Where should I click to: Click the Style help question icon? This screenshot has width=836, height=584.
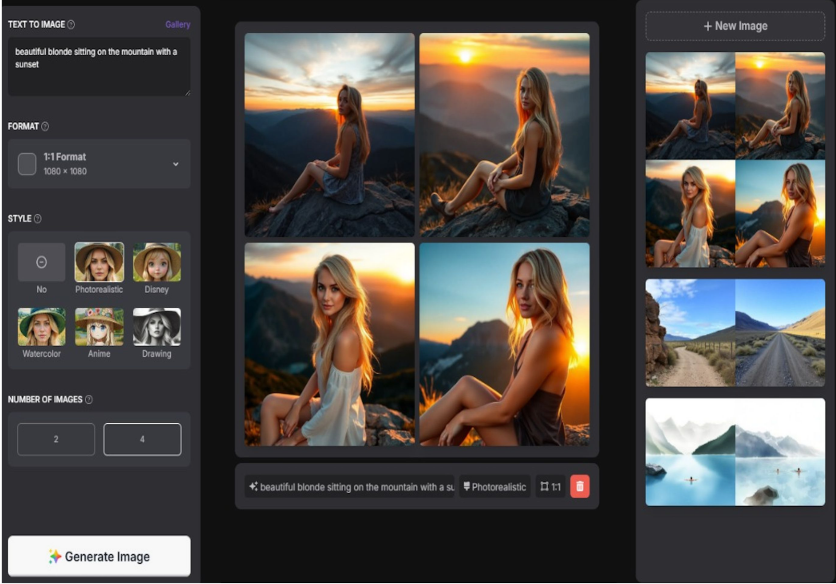click(x=37, y=219)
